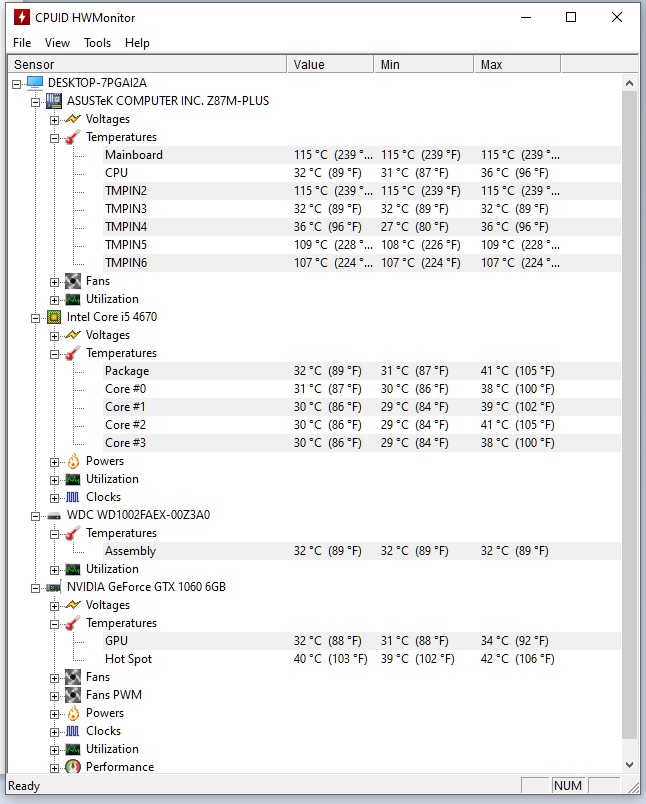646x804 pixels.
Task: Select the Package temperature row
Action: coord(361,371)
